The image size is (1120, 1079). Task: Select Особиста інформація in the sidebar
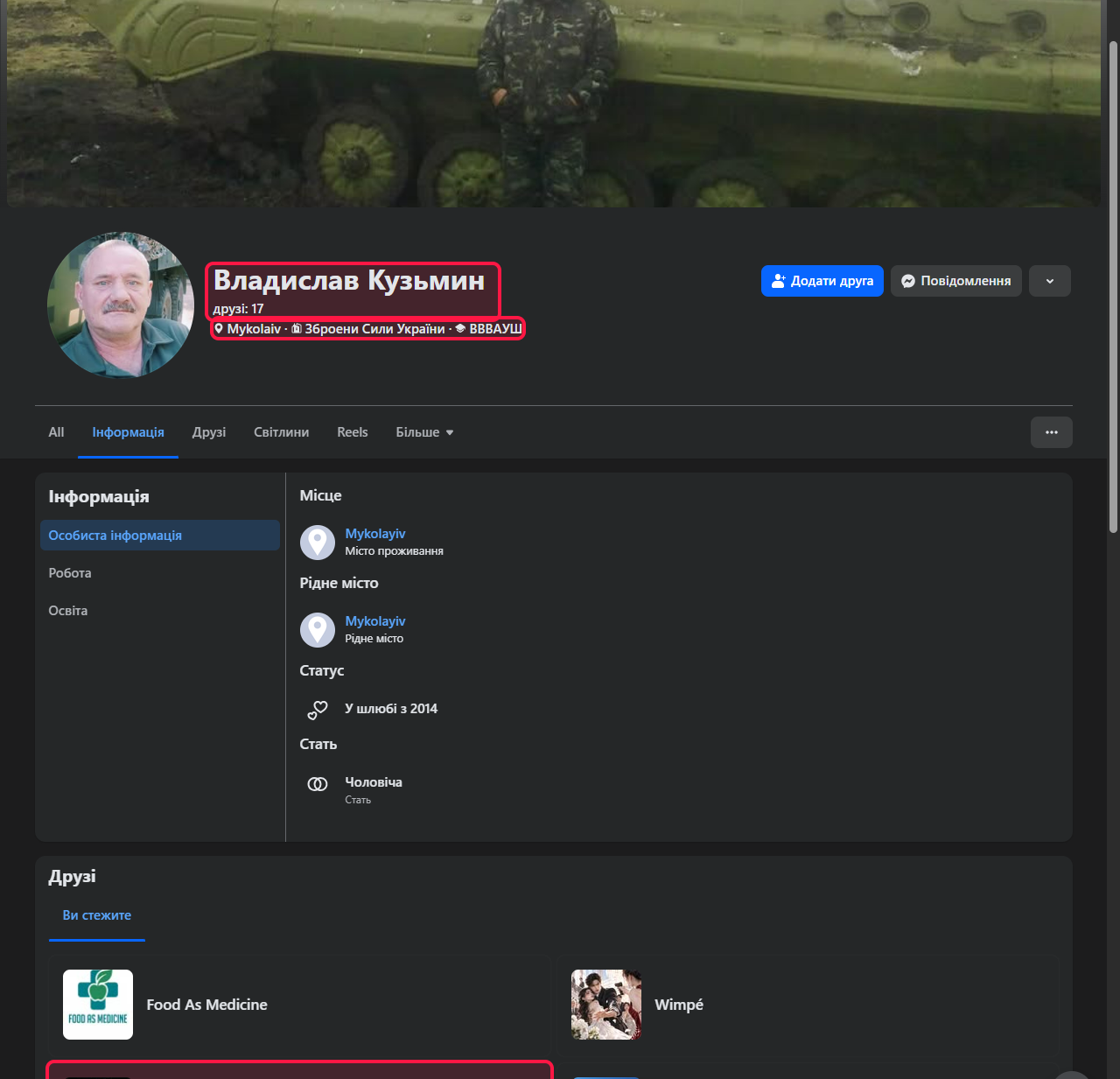coord(160,536)
